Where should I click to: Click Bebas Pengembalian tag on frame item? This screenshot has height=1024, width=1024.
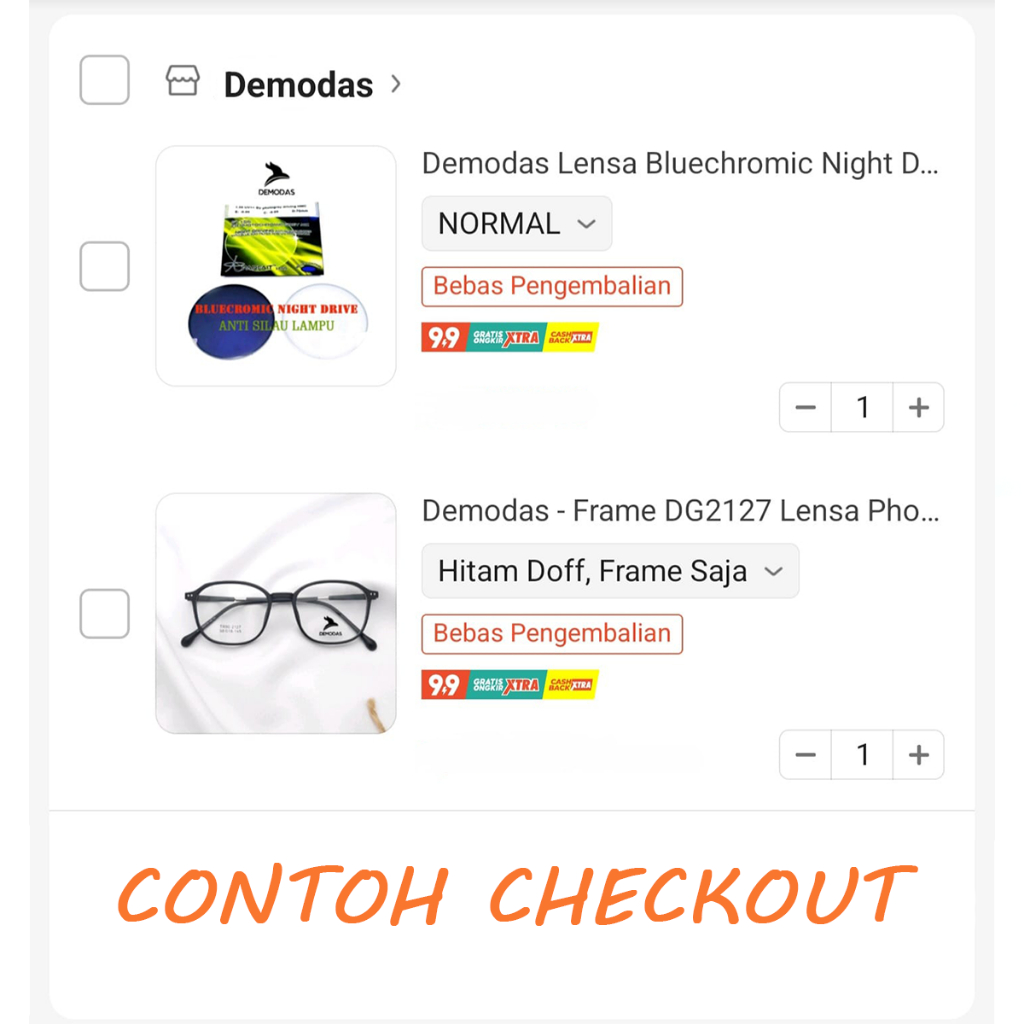click(x=552, y=634)
